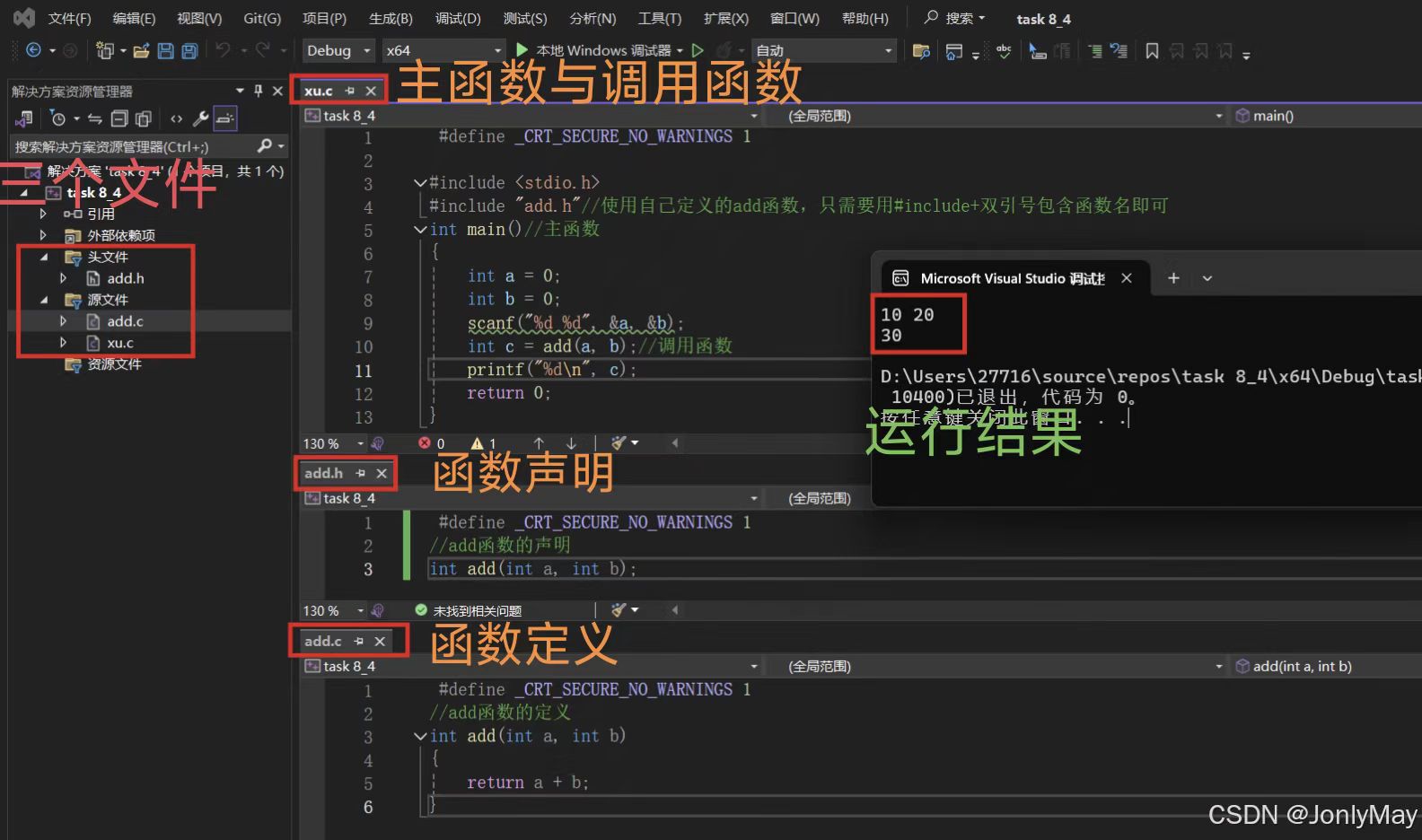This screenshot has height=840, width=1422.
Task: Expand the 外部依赖项 node
Action: [43, 235]
